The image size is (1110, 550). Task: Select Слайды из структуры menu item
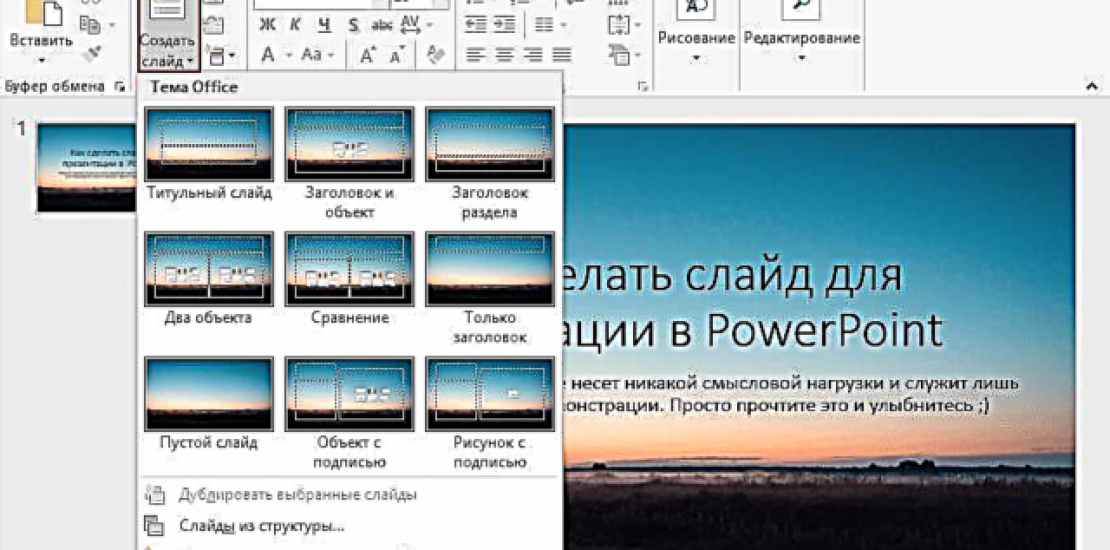tap(260, 525)
